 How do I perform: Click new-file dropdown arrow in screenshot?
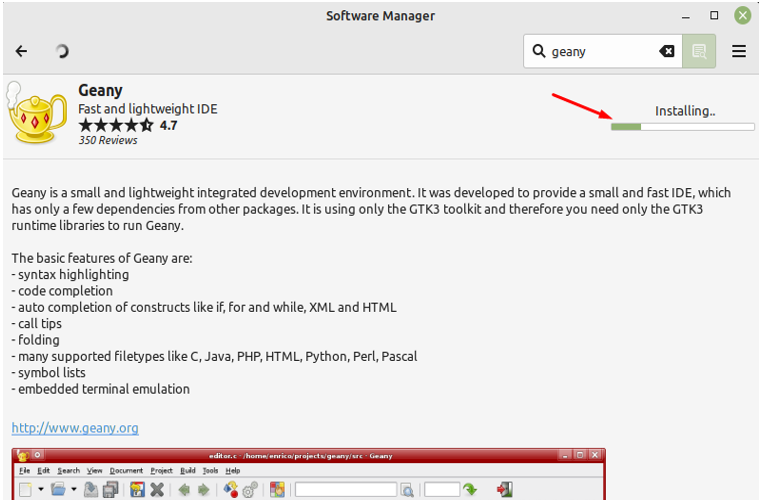41,490
